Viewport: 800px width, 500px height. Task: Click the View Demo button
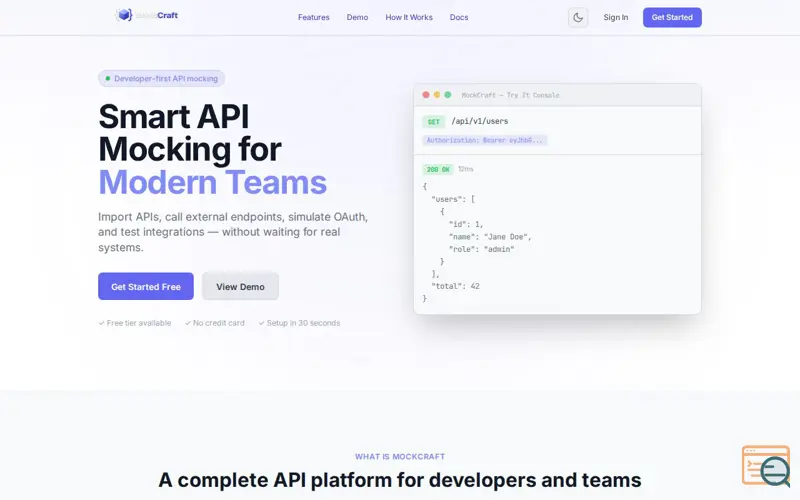coord(240,286)
